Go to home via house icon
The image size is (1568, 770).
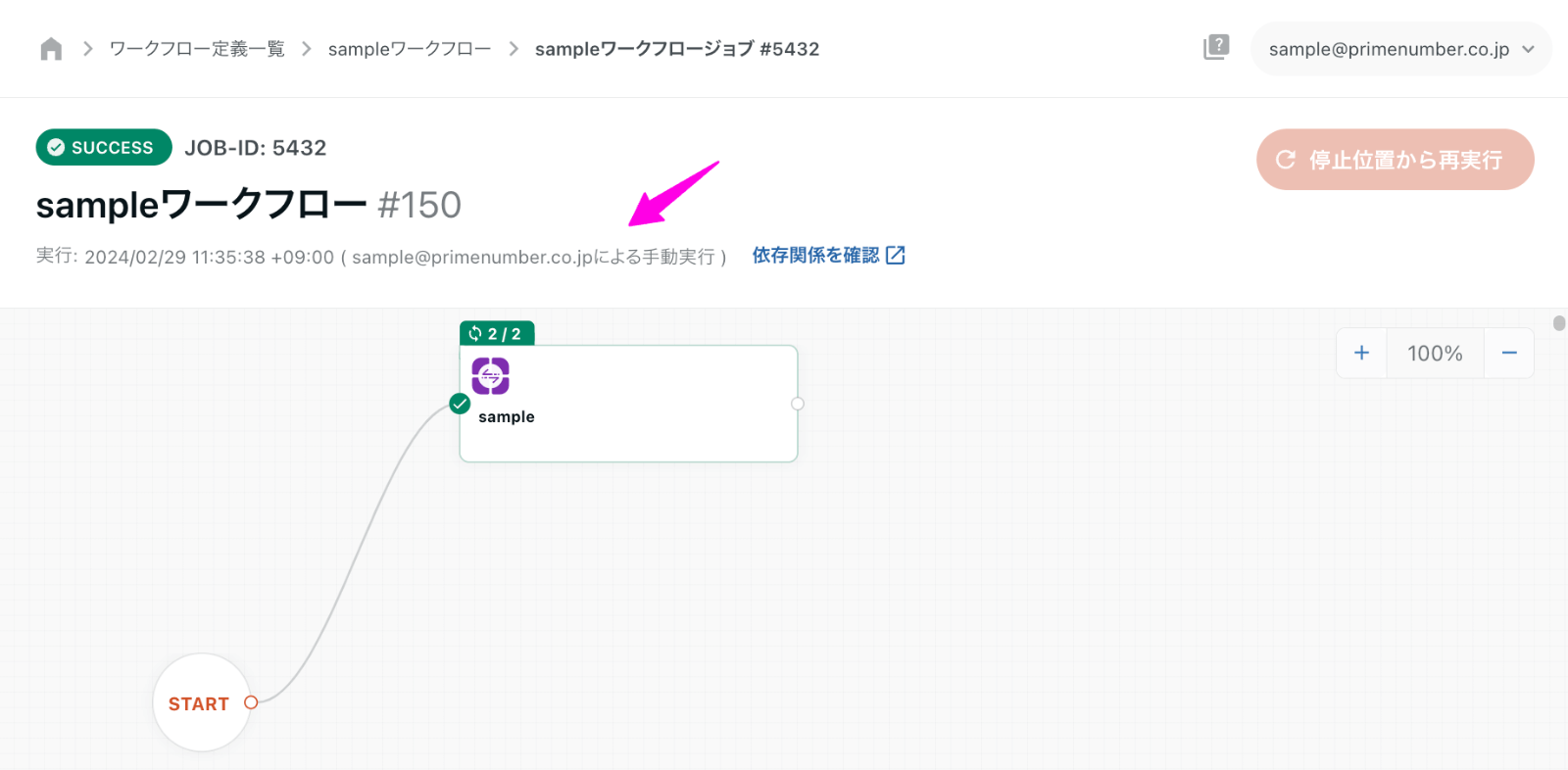[51, 49]
